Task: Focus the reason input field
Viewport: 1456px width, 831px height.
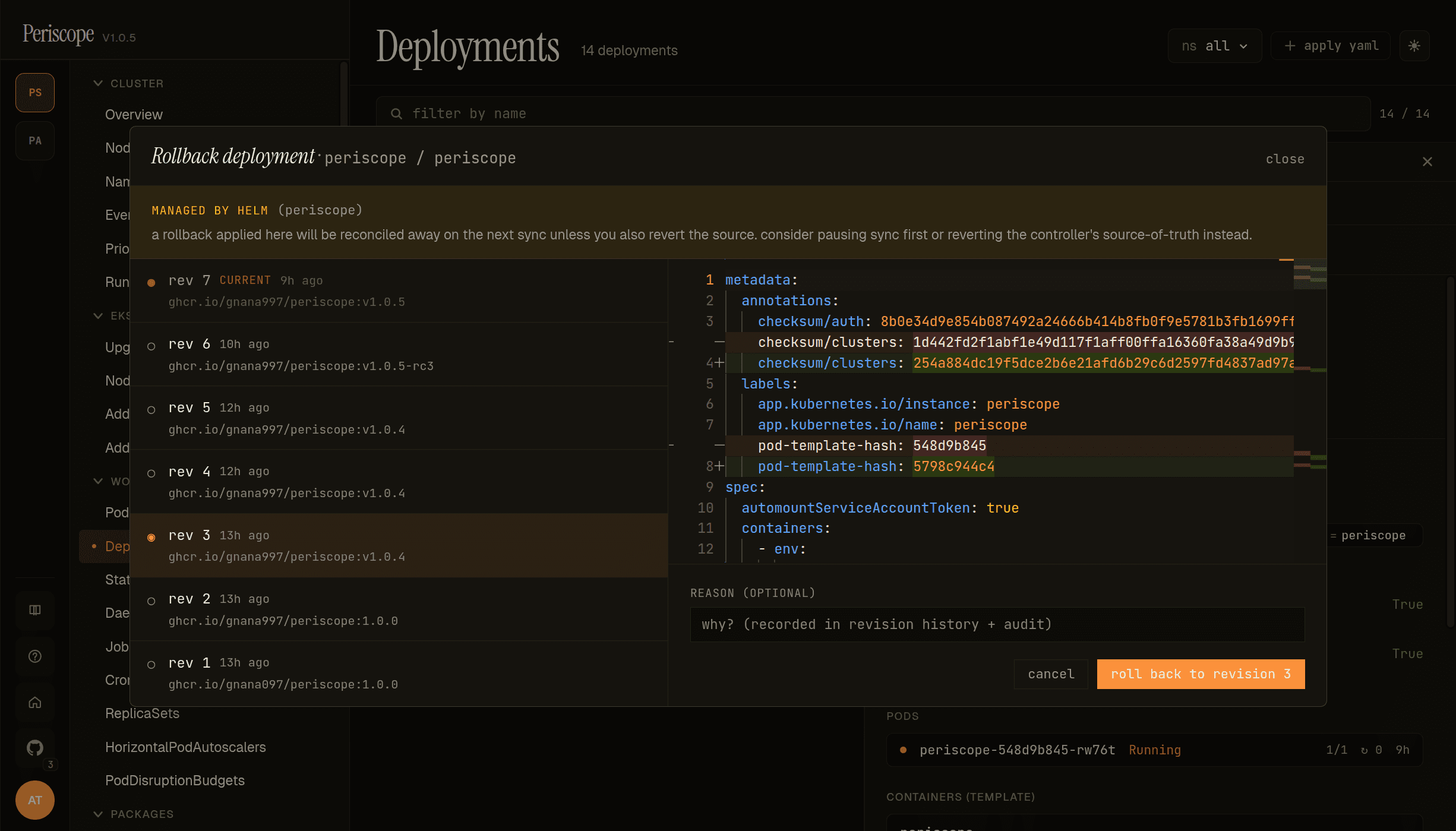Action: point(997,624)
